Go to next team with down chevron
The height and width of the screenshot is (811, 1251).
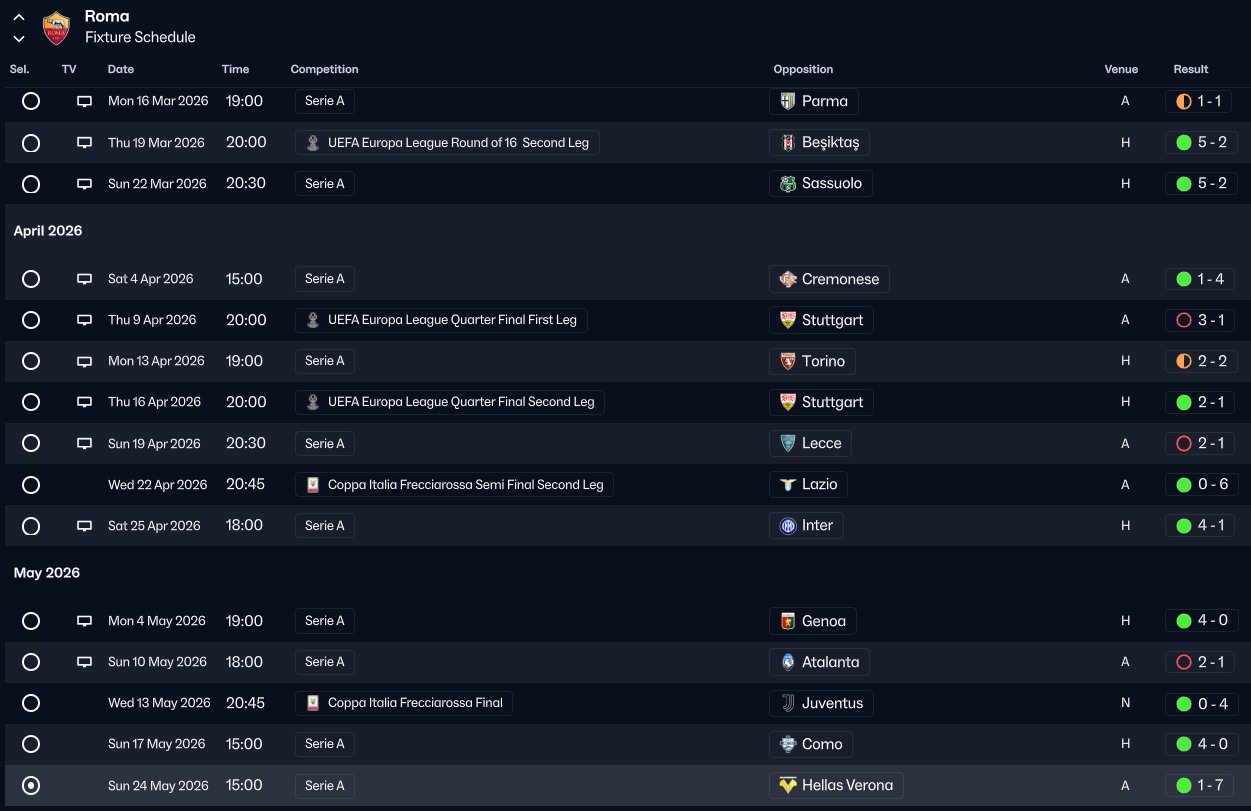19,38
